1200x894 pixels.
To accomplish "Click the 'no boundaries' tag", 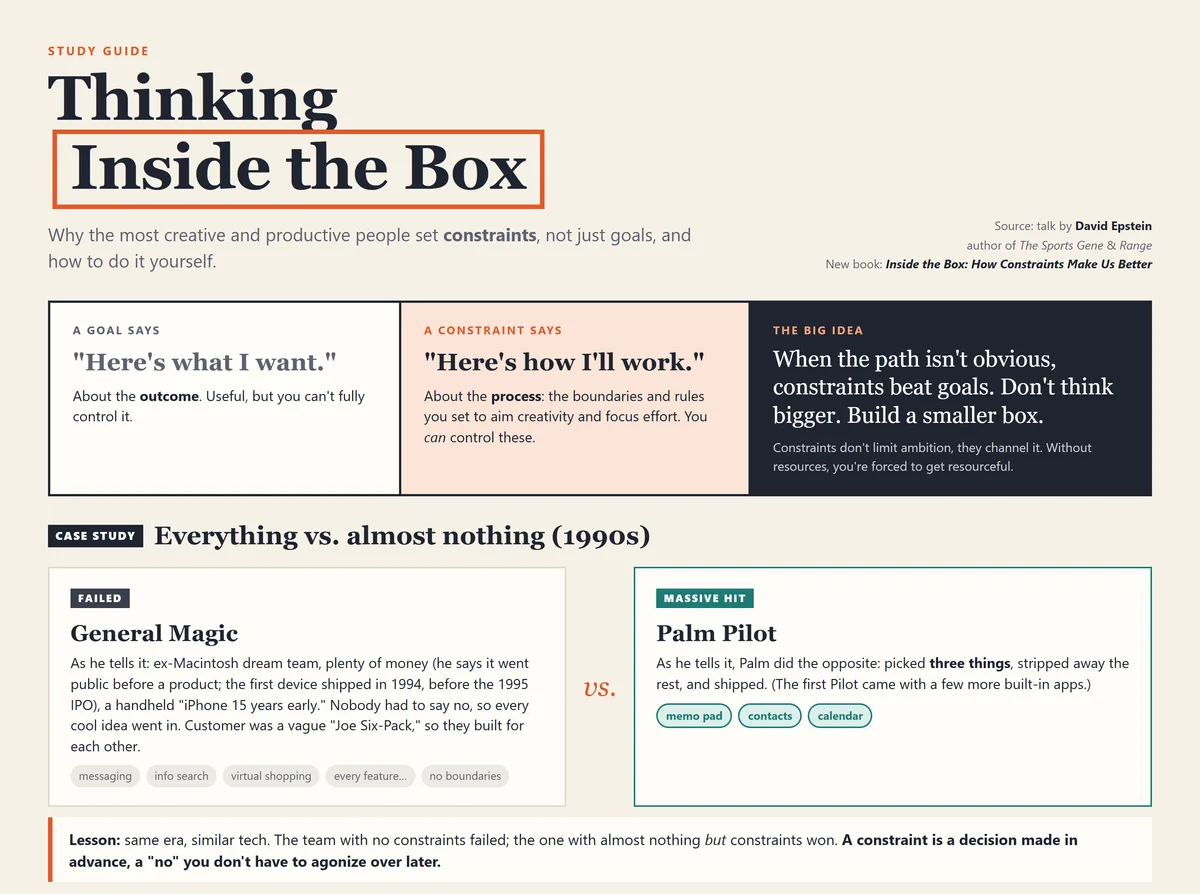I will pyautogui.click(x=465, y=776).
